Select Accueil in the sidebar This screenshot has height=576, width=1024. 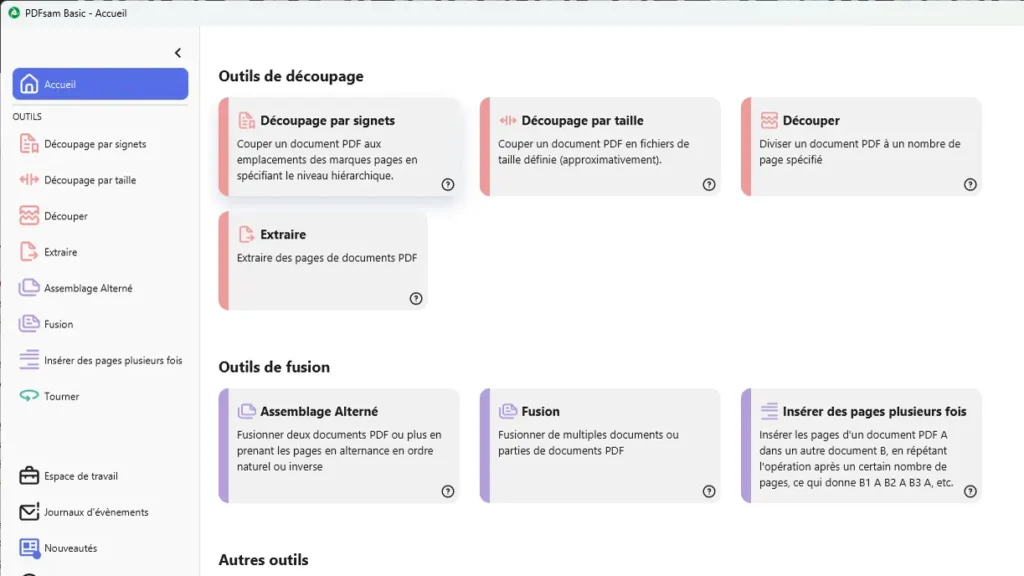(x=100, y=84)
